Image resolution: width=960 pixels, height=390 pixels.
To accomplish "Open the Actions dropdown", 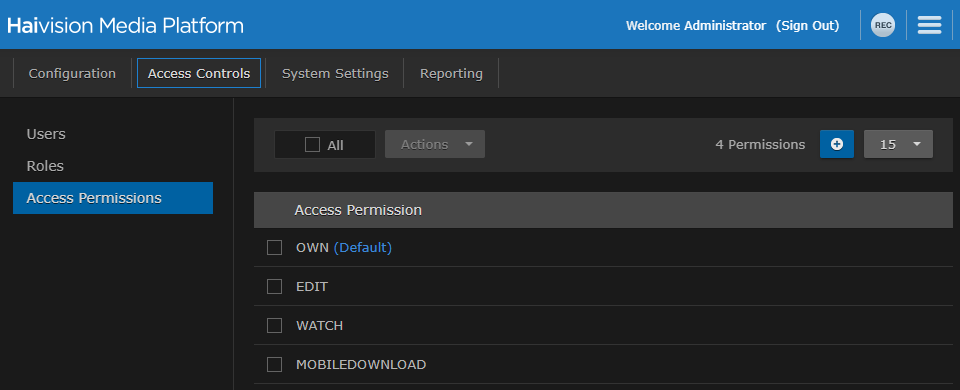I will [435, 144].
